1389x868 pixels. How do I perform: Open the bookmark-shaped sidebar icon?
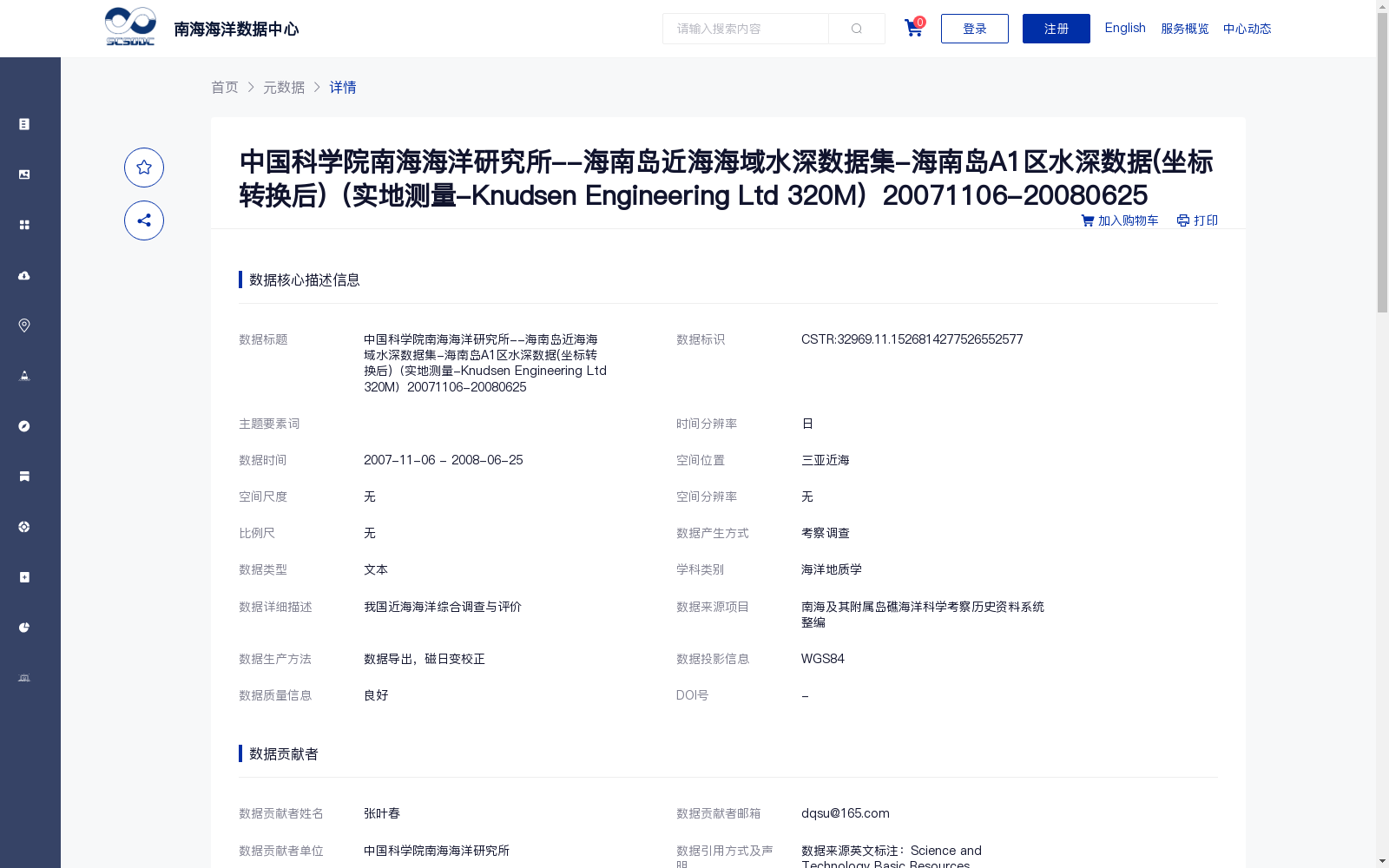pos(24,477)
